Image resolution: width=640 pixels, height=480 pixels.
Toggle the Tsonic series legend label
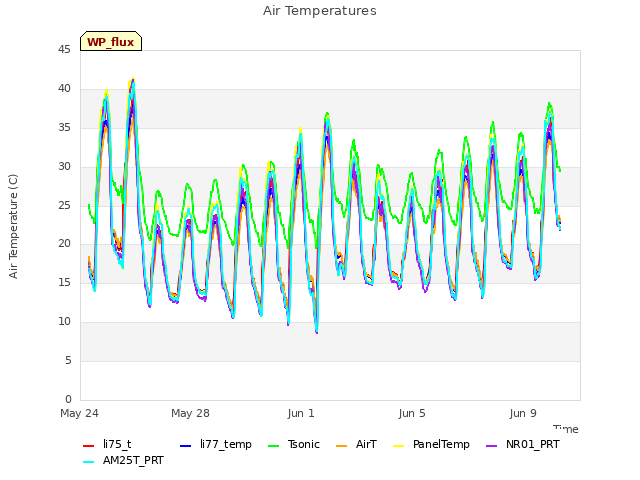click(x=304, y=444)
